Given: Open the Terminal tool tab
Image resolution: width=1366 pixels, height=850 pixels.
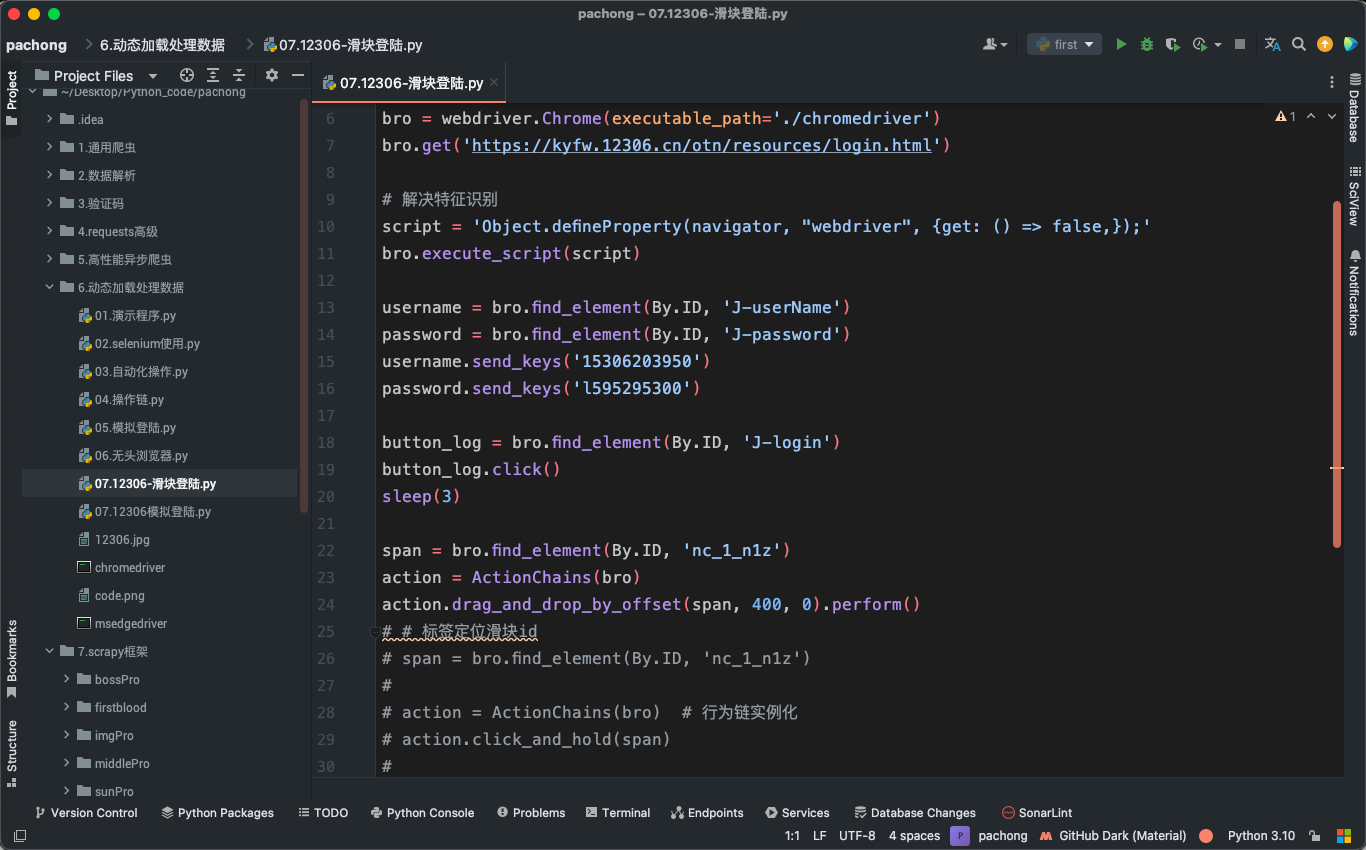Looking at the screenshot, I should pos(618,813).
